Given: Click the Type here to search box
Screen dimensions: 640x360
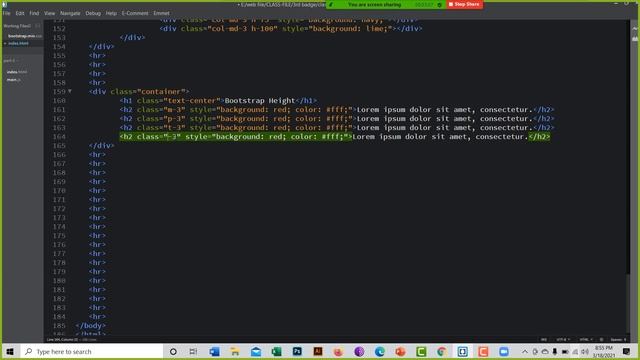Looking at the screenshot, I should click(92, 351).
